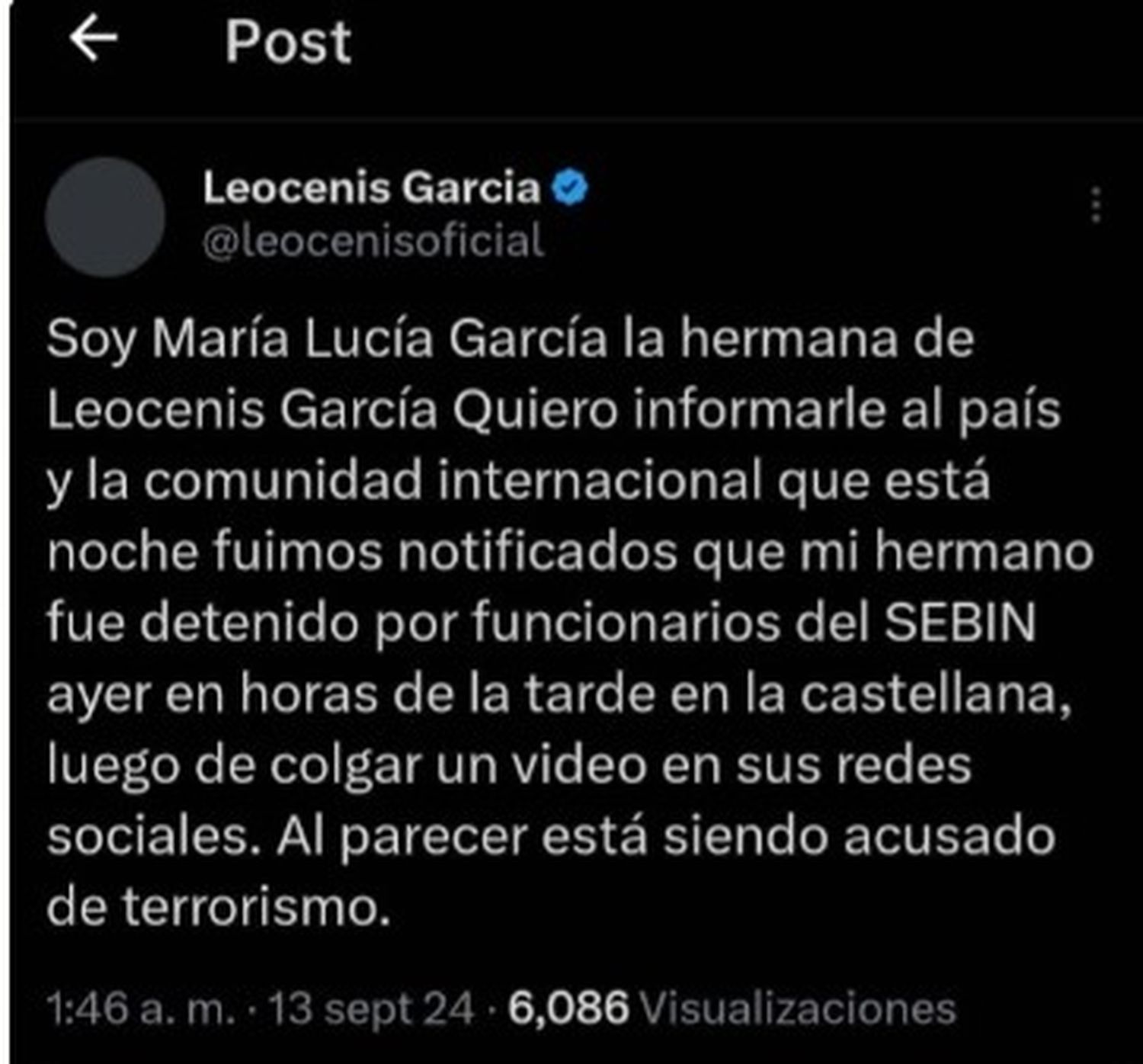This screenshot has width=1143, height=1064.
Task: Open the three-dot more options menu
Action: [x=1096, y=204]
